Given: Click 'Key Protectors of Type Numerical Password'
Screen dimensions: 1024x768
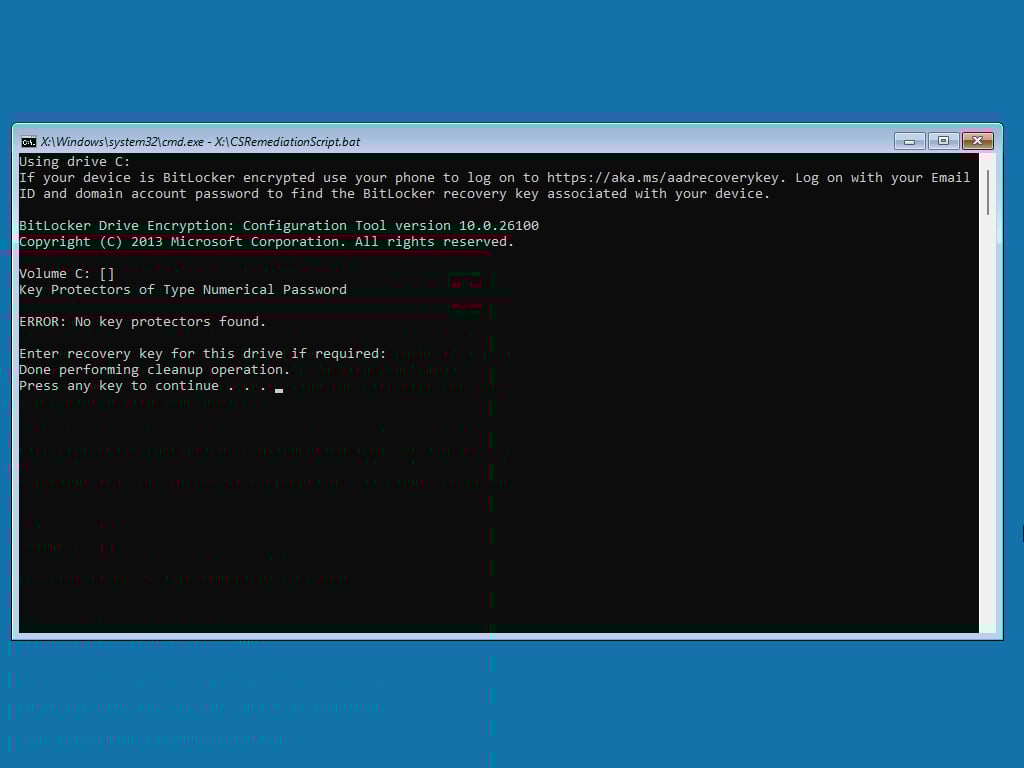Looking at the screenshot, I should 183,289.
